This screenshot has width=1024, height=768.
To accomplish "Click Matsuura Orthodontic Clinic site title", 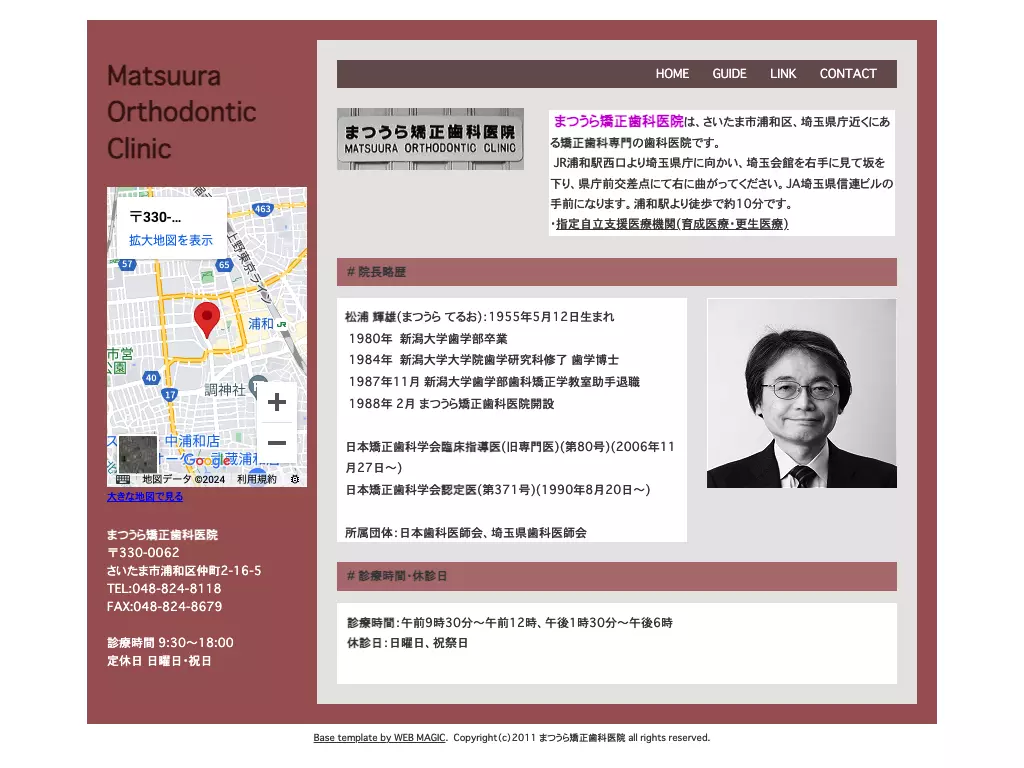I will click(x=182, y=112).
